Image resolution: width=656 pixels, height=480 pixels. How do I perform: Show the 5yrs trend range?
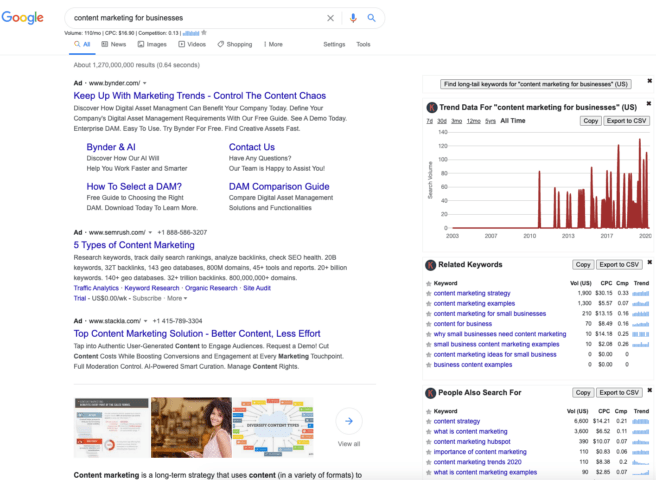pyautogui.click(x=490, y=121)
